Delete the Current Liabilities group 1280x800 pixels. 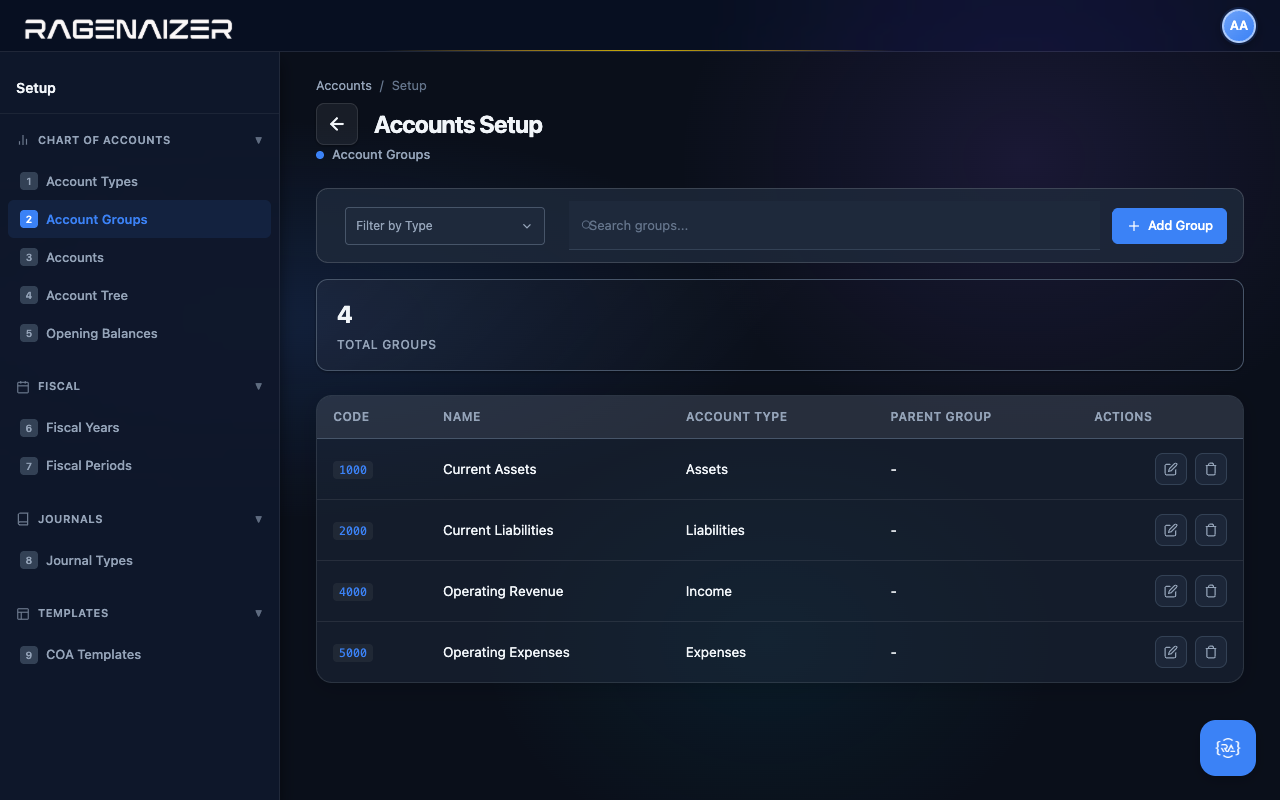[x=1211, y=530]
